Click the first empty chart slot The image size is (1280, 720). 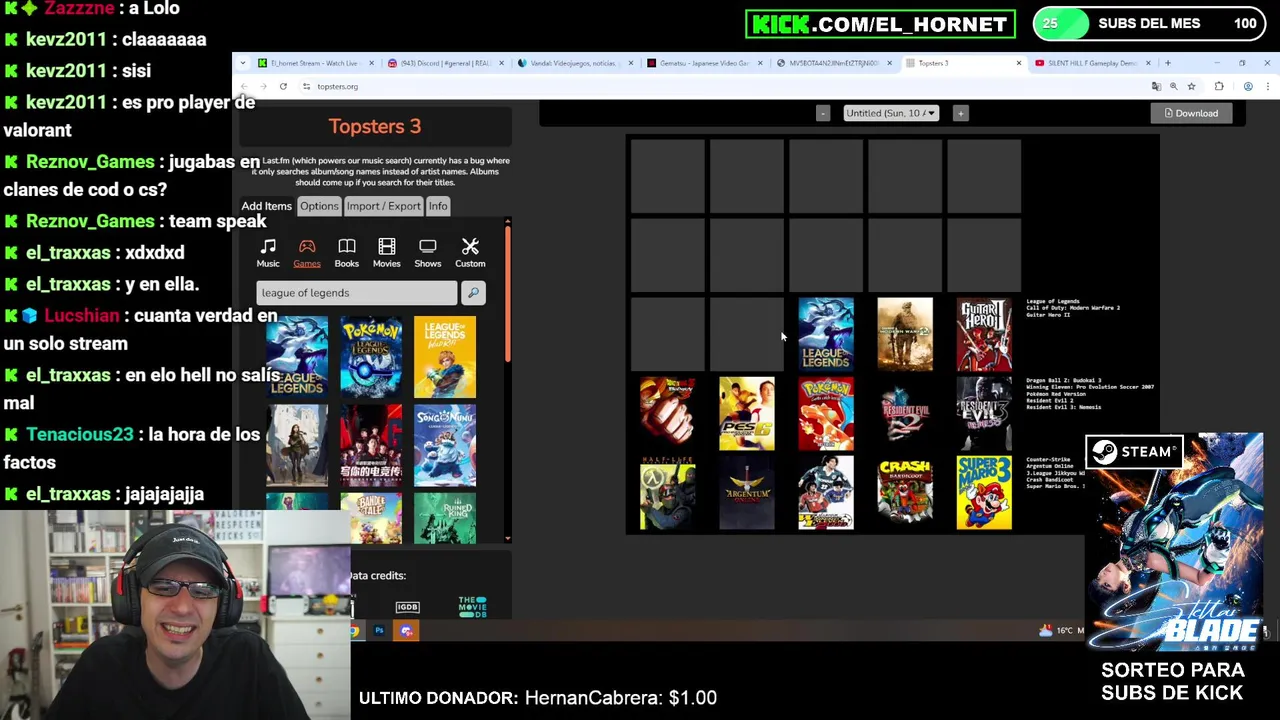click(x=668, y=176)
